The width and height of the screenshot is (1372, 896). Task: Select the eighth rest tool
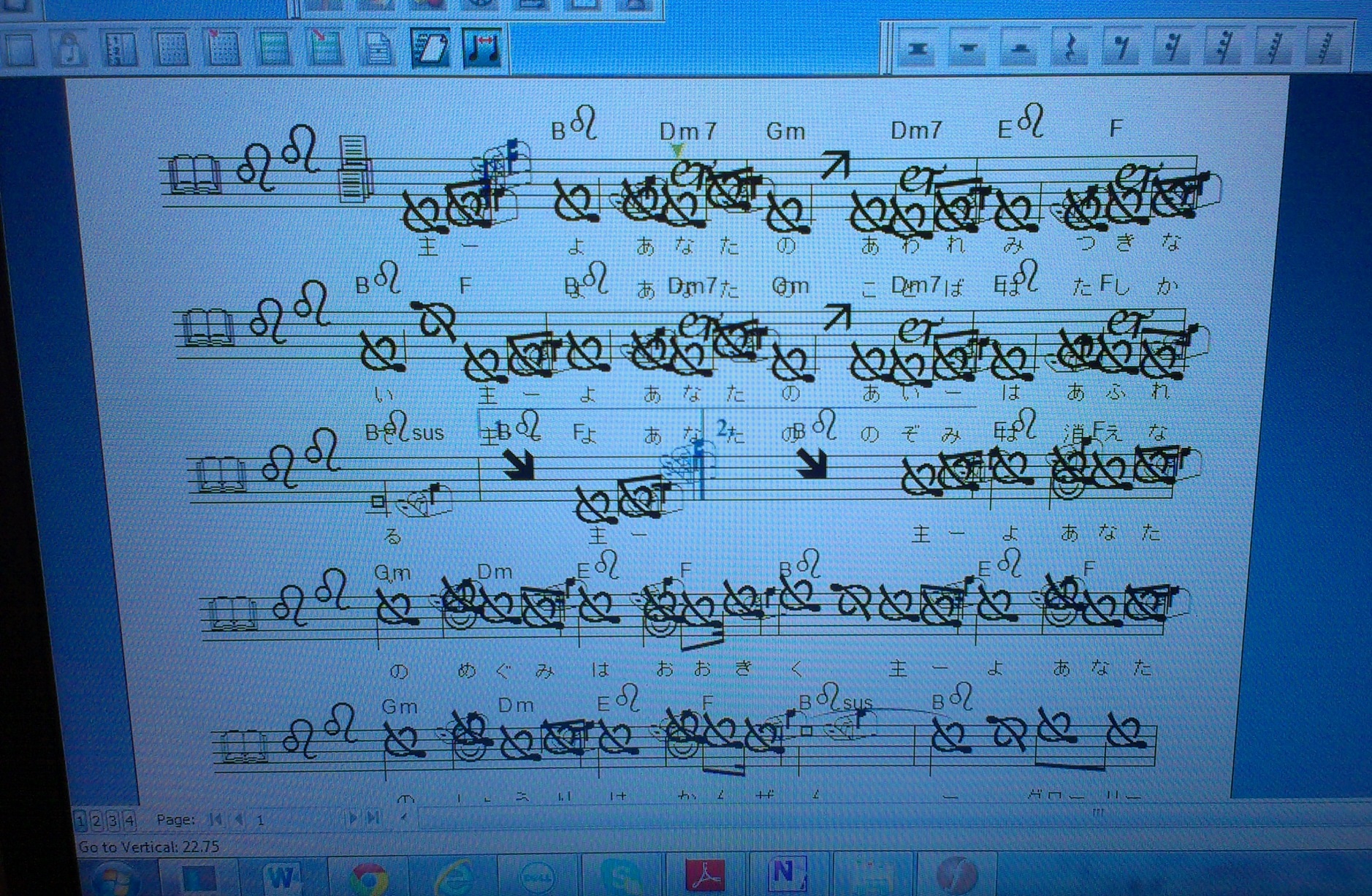pyautogui.click(x=1121, y=48)
